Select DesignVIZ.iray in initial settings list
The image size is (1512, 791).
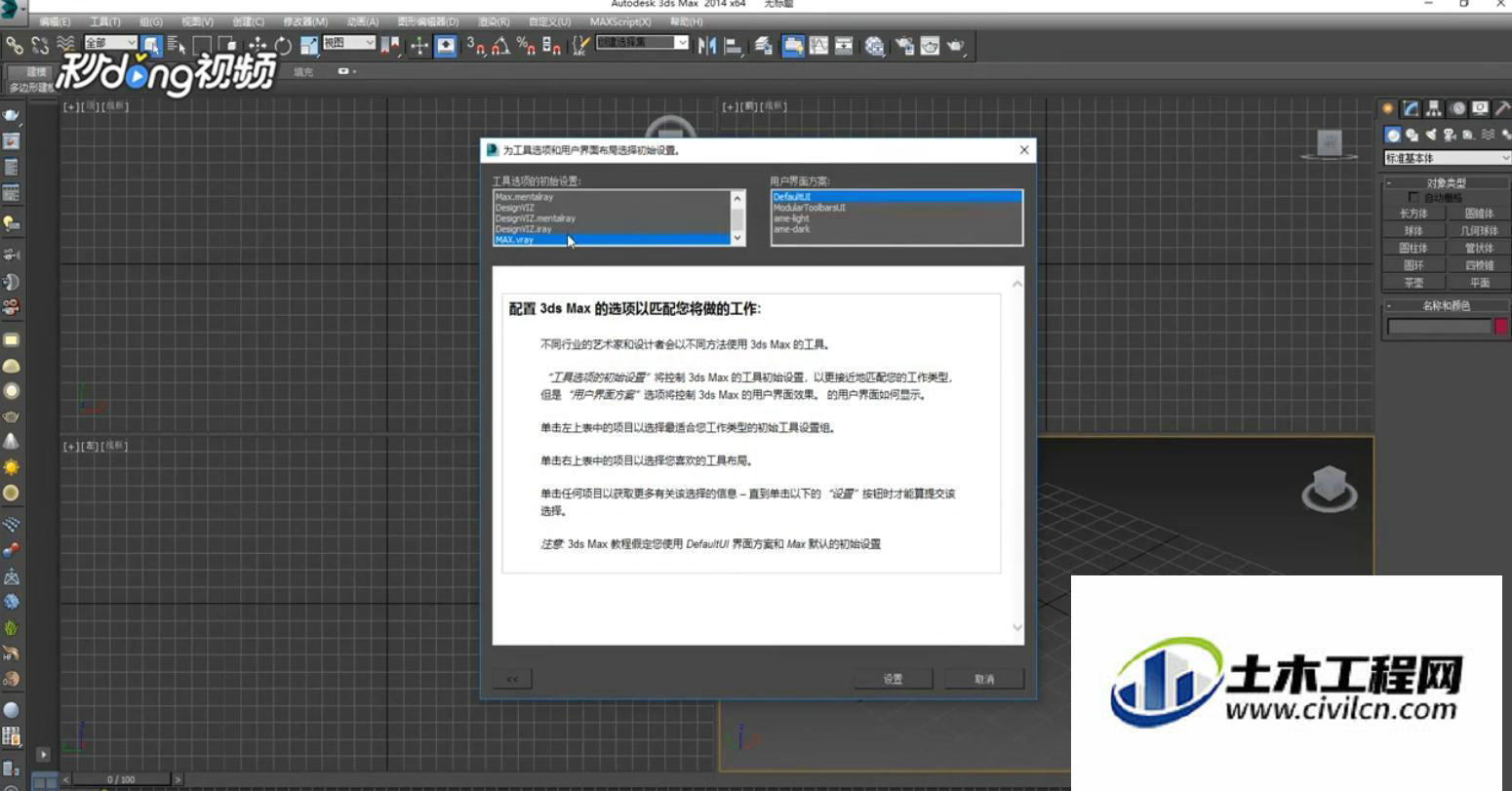point(612,229)
